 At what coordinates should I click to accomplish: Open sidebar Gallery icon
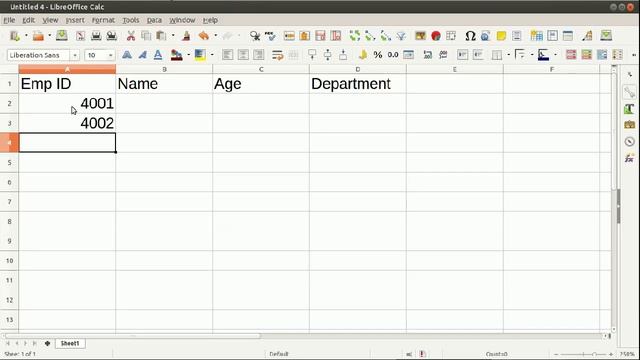pyautogui.click(x=629, y=125)
